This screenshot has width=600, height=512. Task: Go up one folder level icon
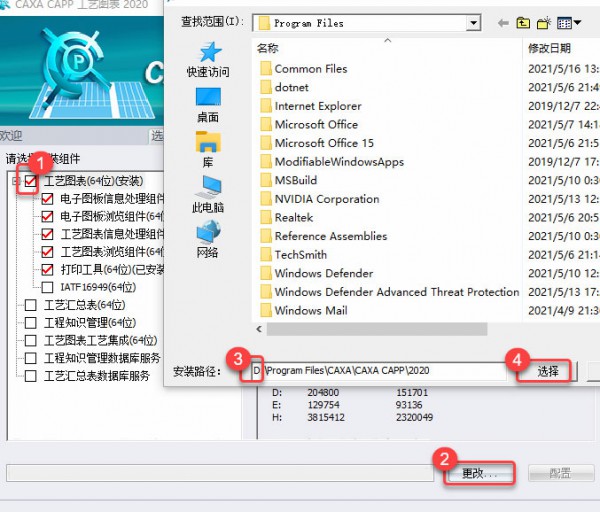[523, 23]
